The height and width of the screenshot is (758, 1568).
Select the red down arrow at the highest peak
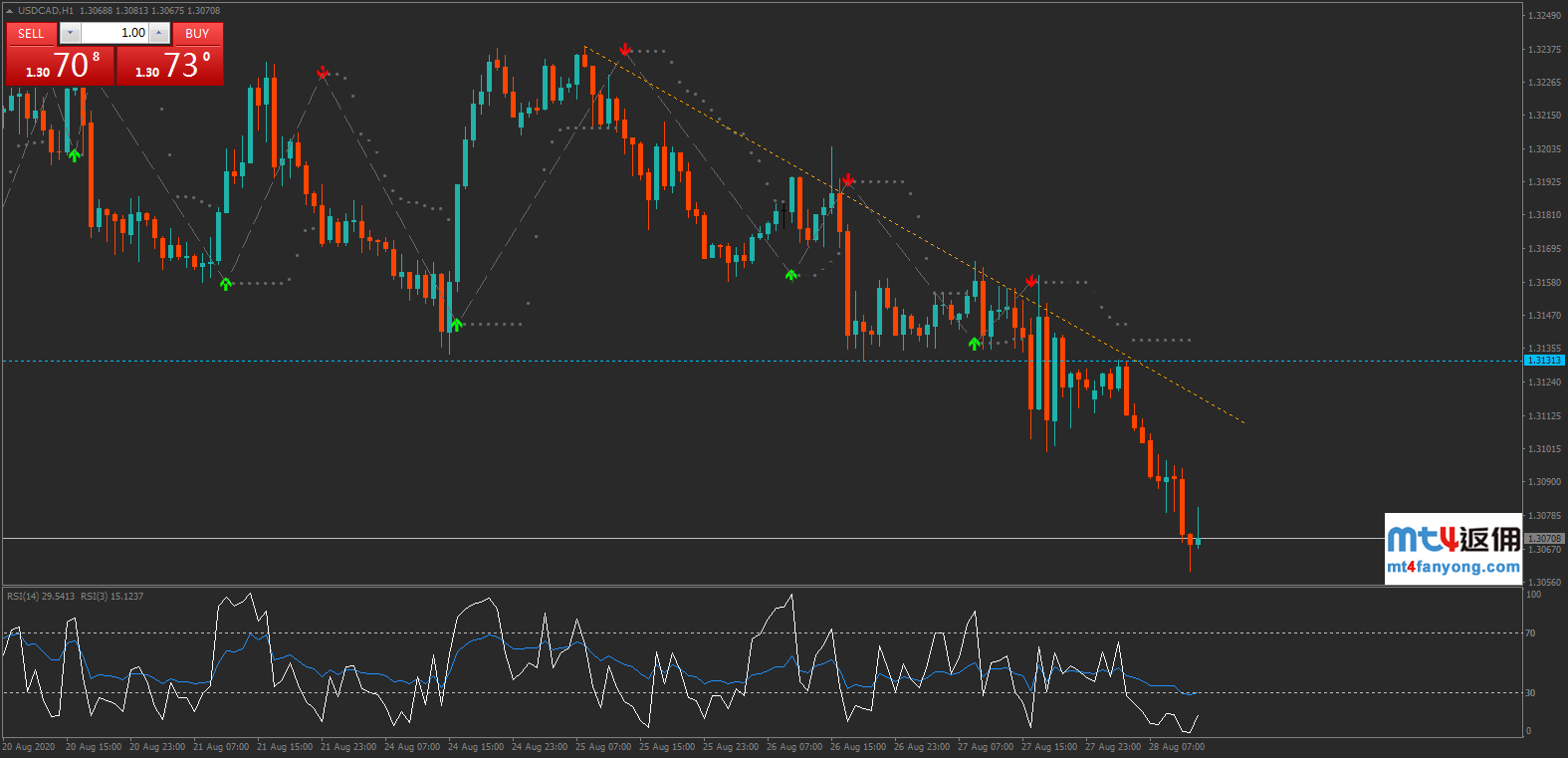(625, 49)
